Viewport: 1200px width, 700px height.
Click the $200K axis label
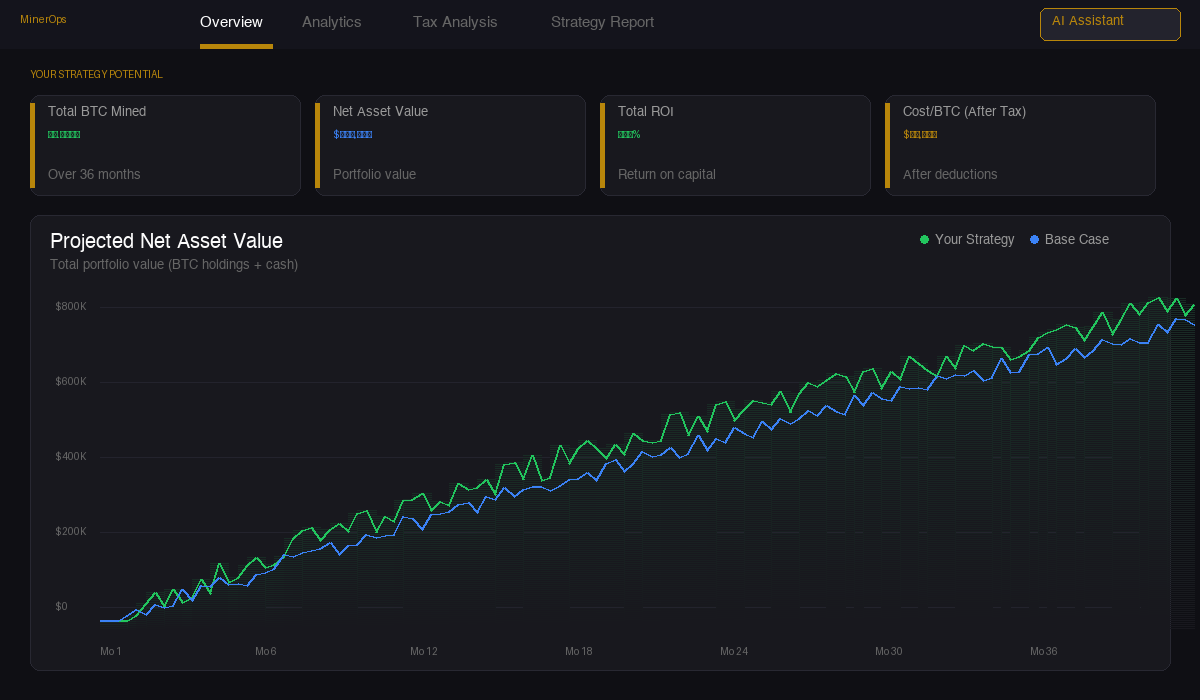click(x=71, y=531)
